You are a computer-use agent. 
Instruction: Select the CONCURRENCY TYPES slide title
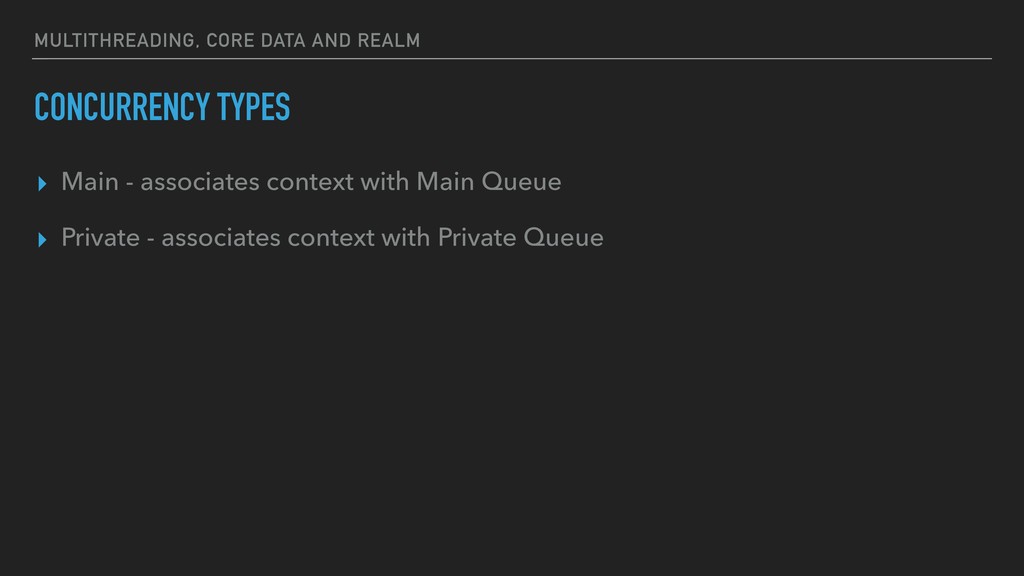click(x=162, y=107)
